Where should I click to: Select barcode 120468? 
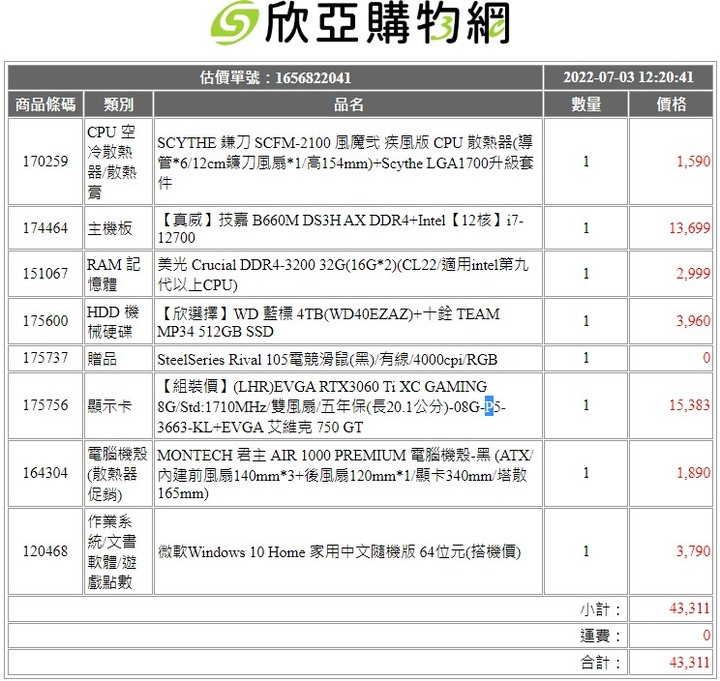(45, 551)
